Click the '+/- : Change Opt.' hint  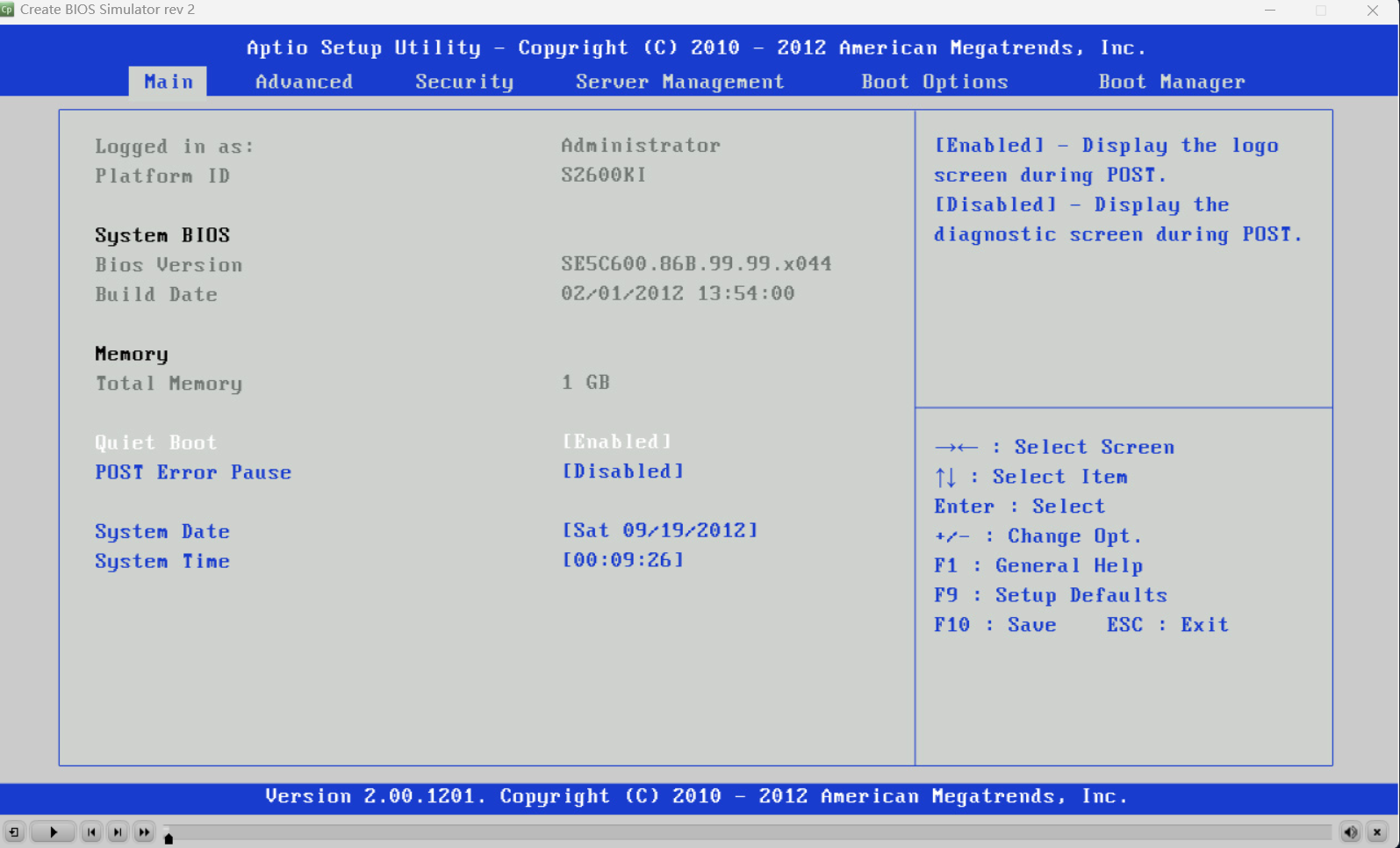point(1038,536)
